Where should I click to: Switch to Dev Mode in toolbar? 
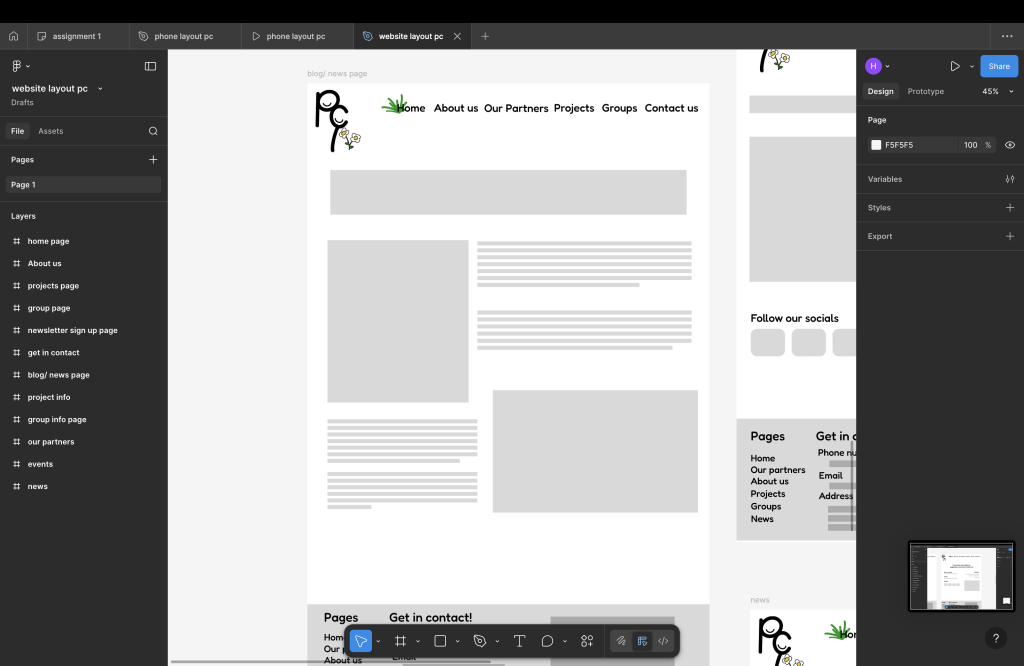point(663,641)
